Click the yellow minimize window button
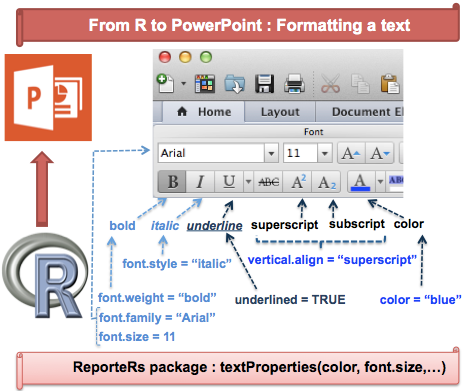This screenshot has height=391, width=463. [185, 57]
